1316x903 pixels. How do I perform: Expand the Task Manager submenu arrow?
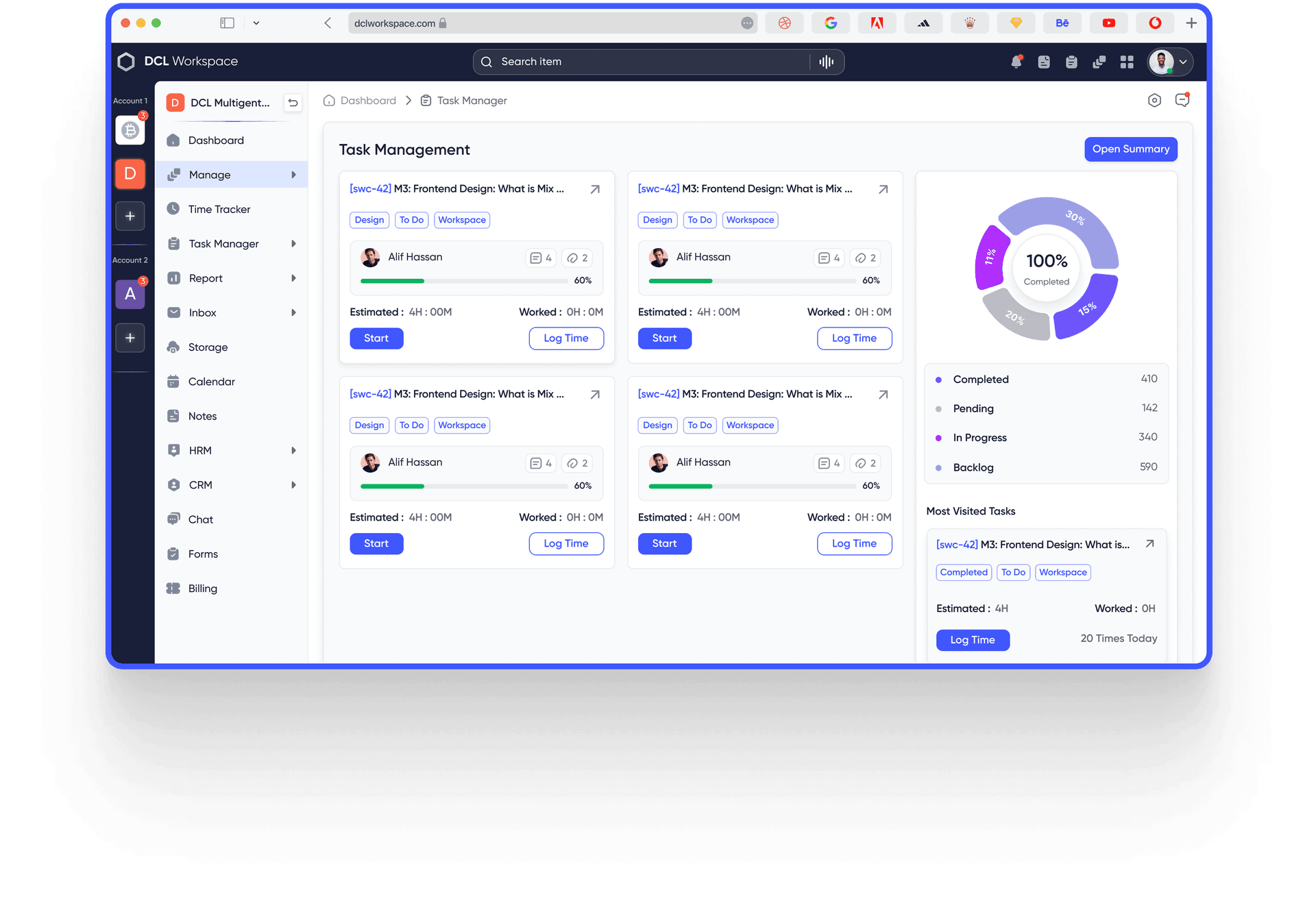pos(293,244)
